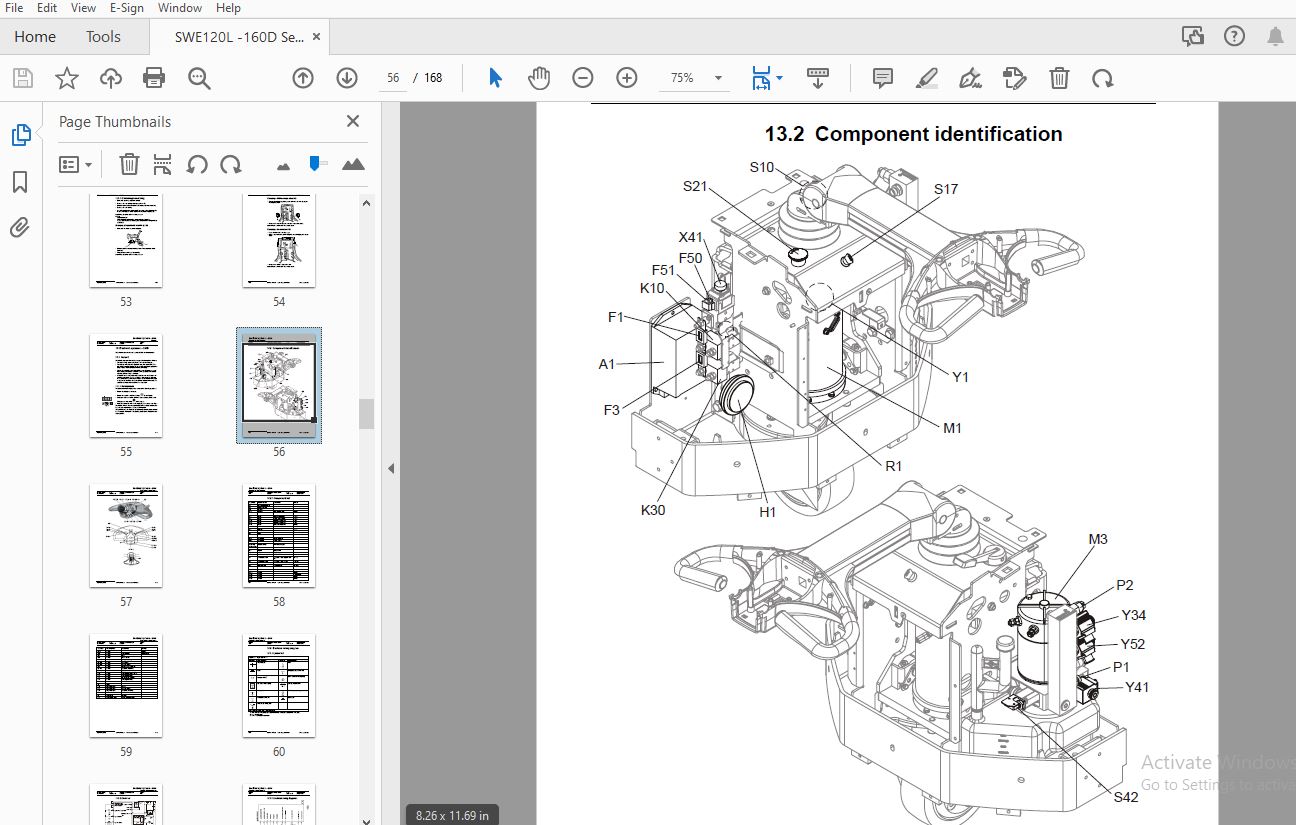Select page 59 thumbnail
Viewport: 1296px width, 825px height.
point(126,685)
